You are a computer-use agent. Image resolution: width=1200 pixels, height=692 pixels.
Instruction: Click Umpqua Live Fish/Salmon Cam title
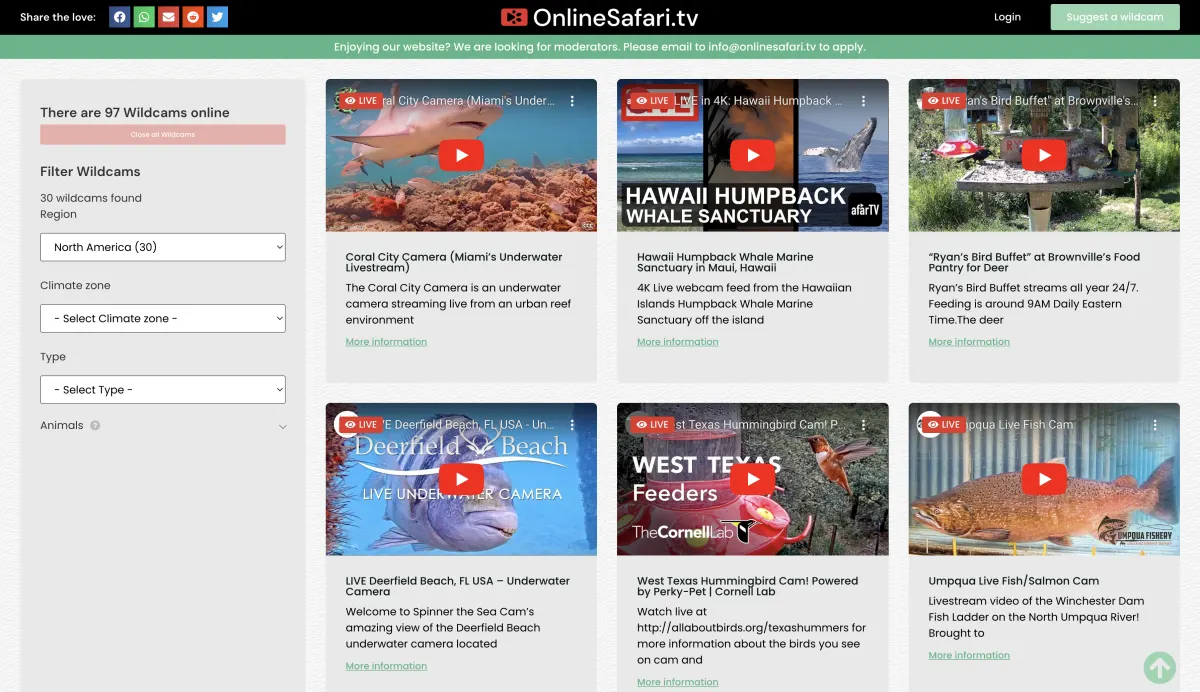(x=1014, y=581)
